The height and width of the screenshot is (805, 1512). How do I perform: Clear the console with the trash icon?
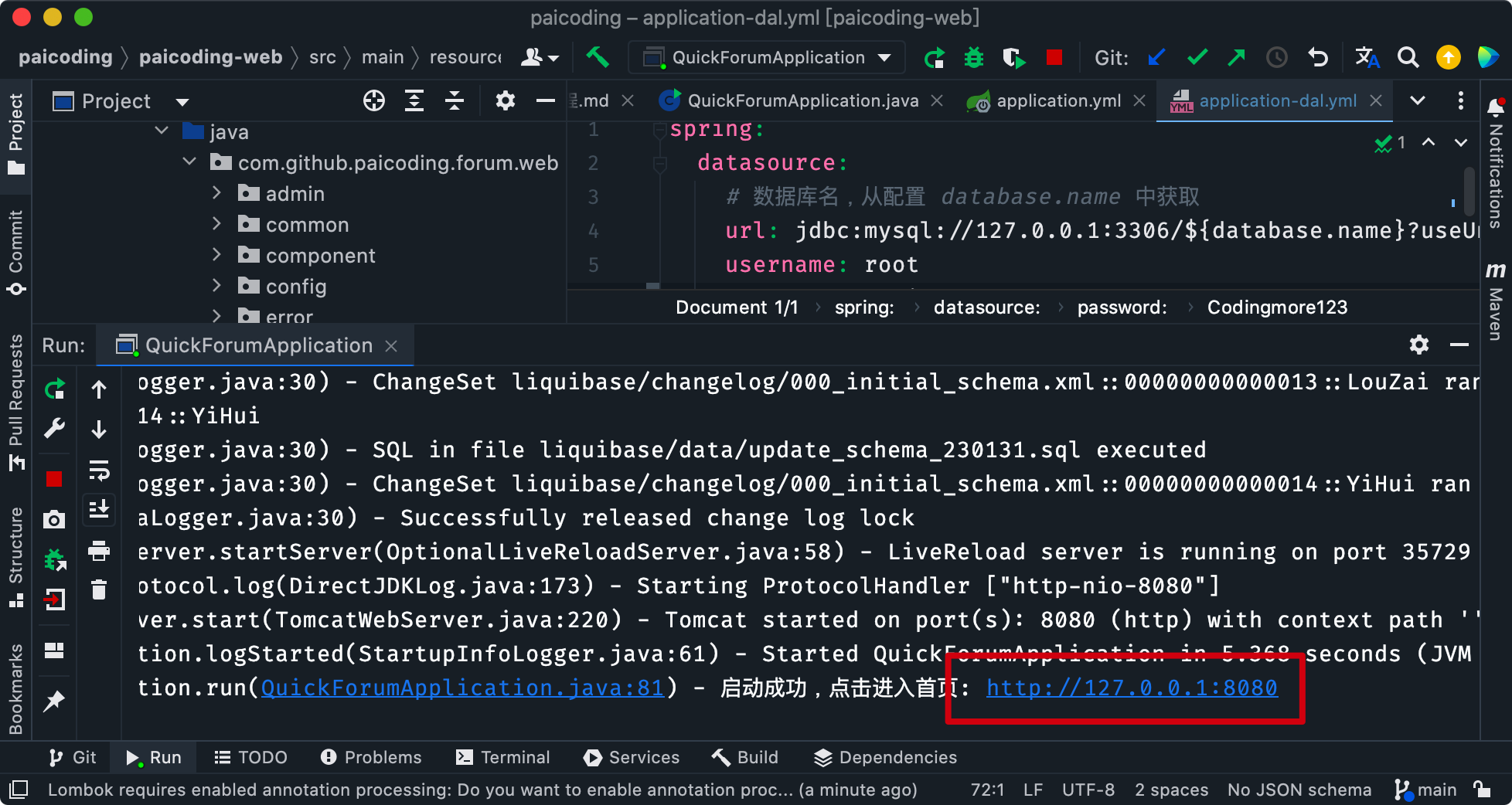click(99, 590)
